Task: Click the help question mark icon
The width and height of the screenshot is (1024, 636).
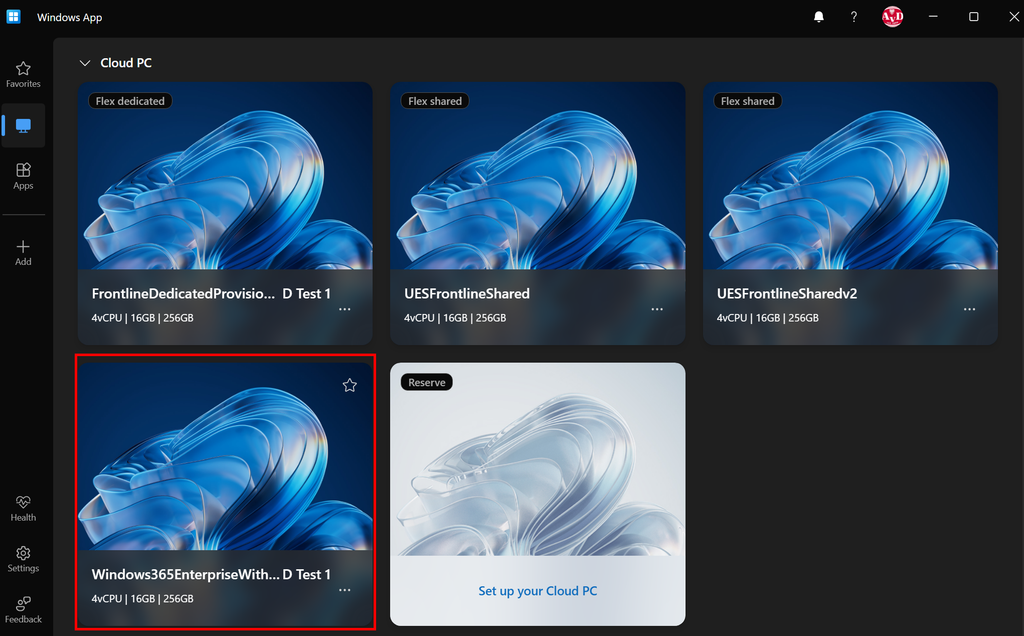Action: point(854,17)
